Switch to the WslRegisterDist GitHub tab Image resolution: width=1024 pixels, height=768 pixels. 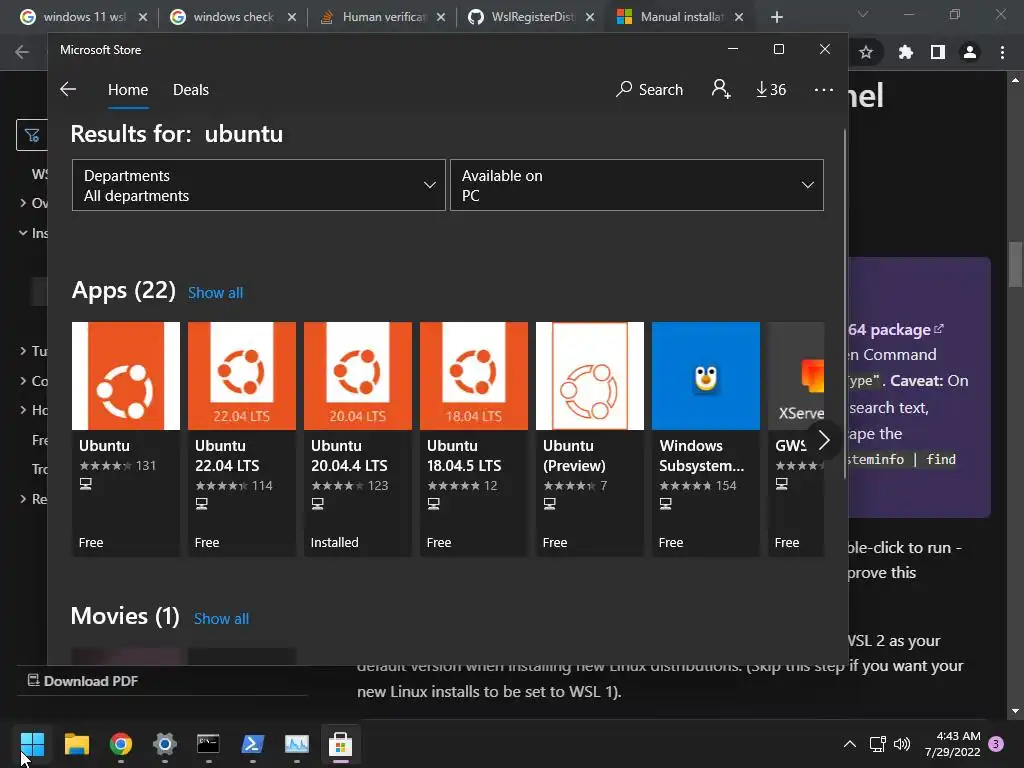(x=532, y=17)
